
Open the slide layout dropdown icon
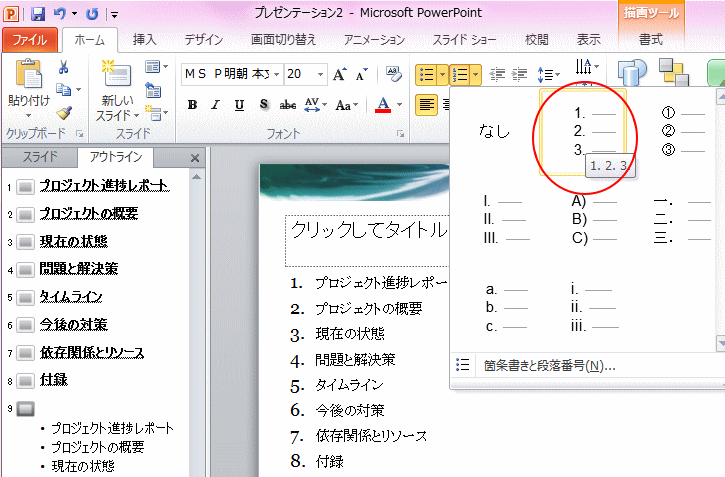coord(156,67)
